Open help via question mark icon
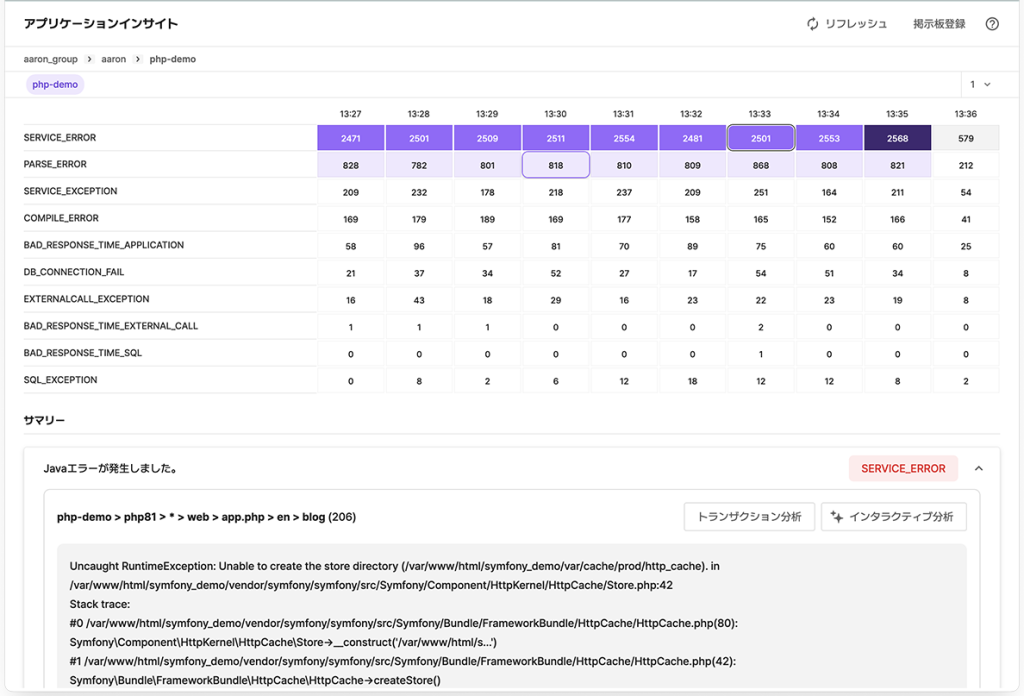 coord(992,24)
